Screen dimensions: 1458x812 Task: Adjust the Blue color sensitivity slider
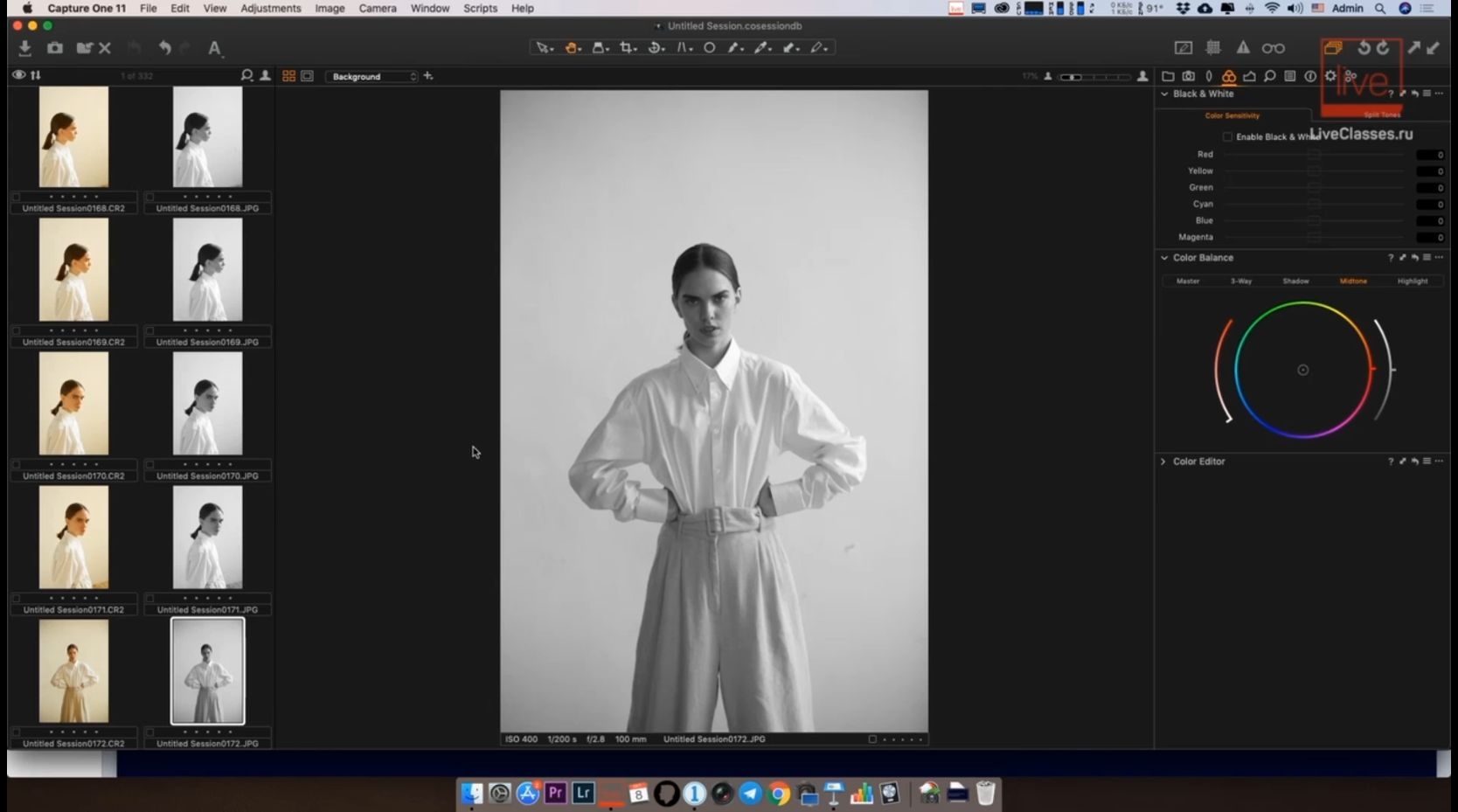point(1314,221)
